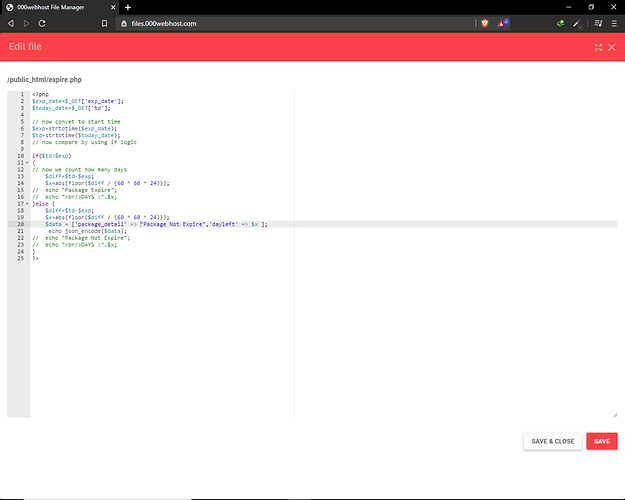Click the editor resize handle corner
This screenshot has height=500, width=625.
click(615, 415)
